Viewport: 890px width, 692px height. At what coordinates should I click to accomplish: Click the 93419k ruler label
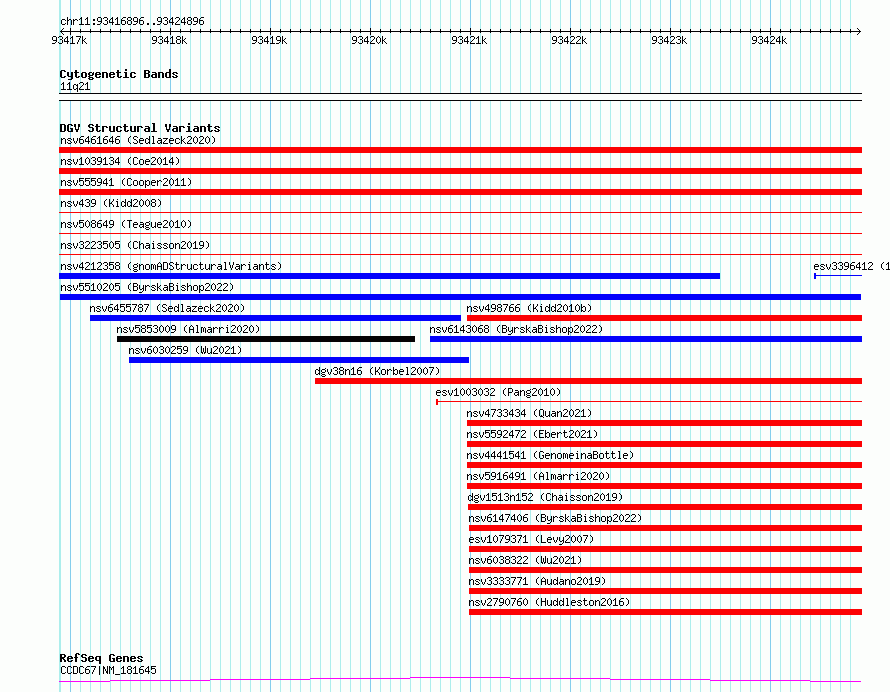tap(269, 40)
